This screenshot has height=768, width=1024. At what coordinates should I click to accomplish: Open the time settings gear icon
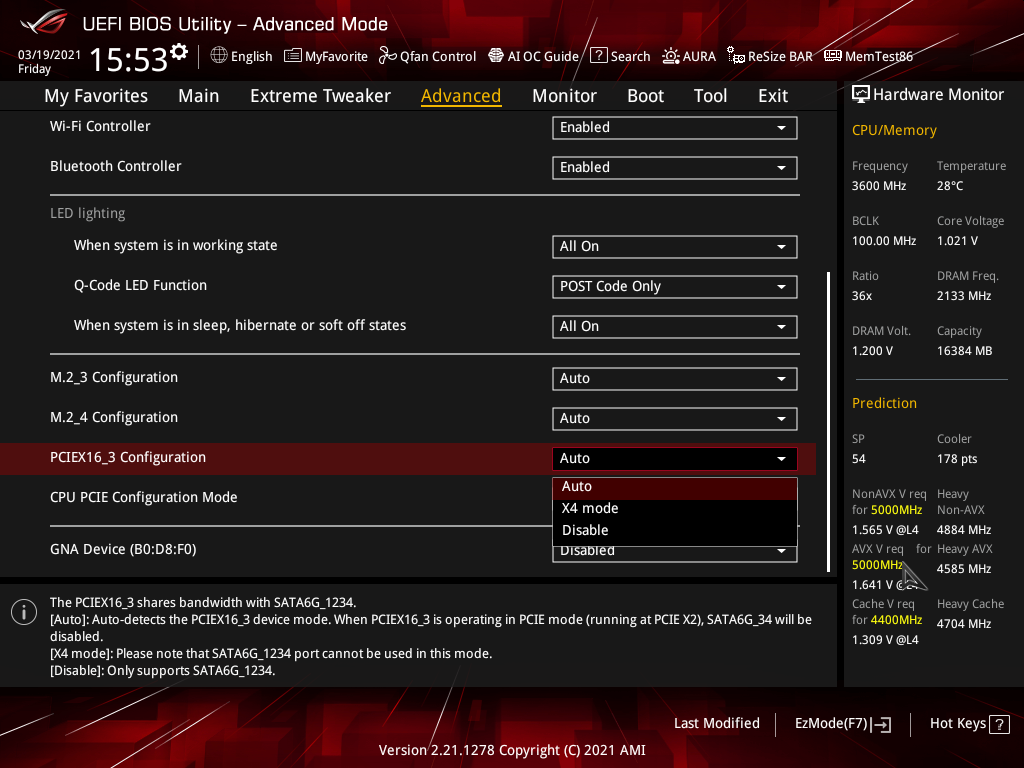pyautogui.click(x=179, y=52)
